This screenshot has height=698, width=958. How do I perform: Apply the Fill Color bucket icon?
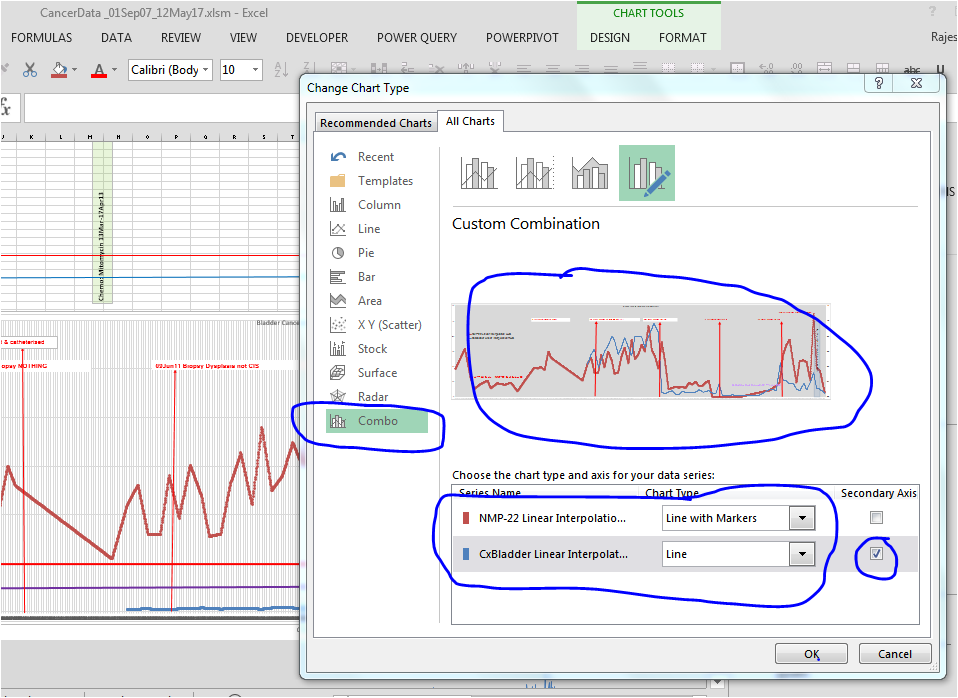[x=59, y=70]
